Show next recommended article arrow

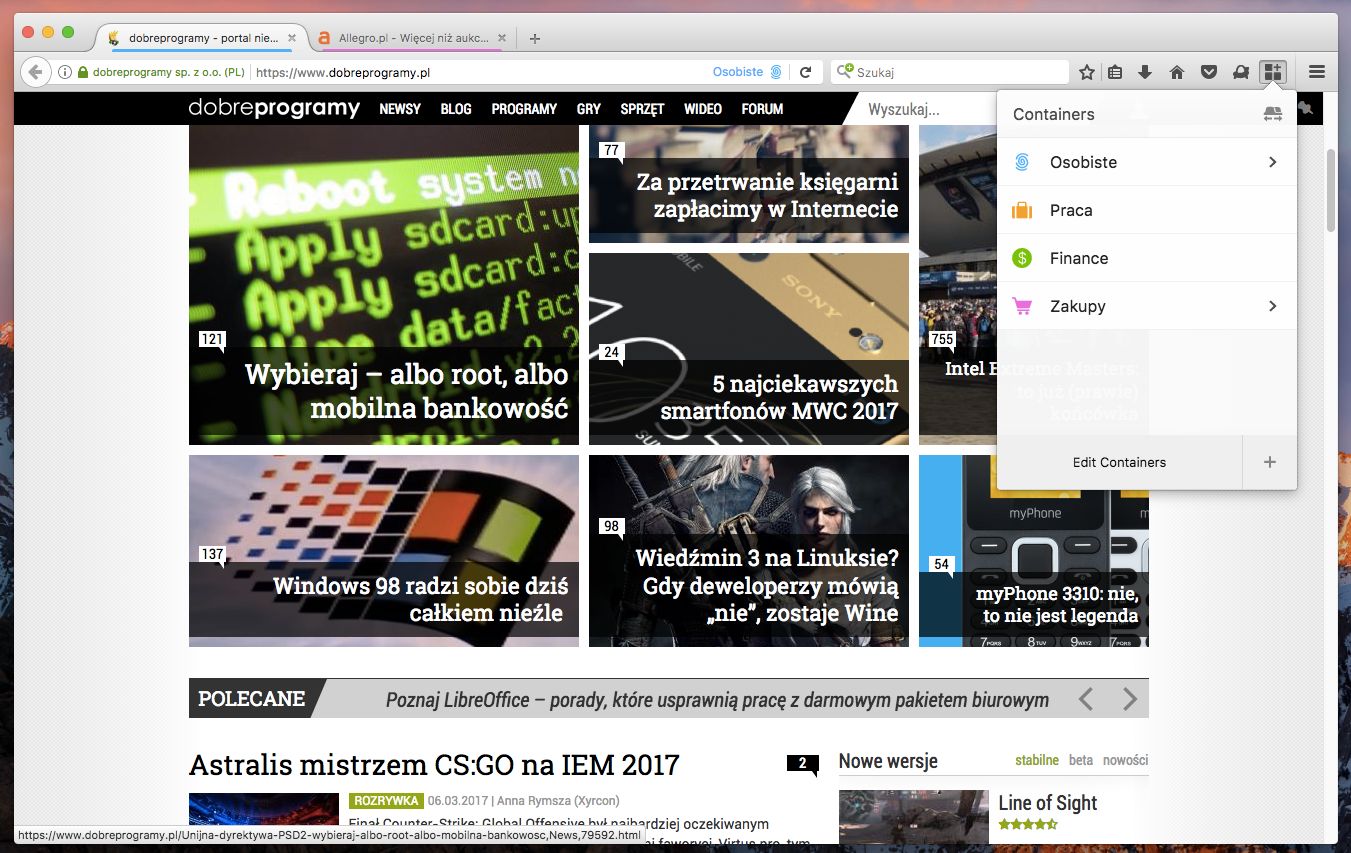click(x=1129, y=698)
